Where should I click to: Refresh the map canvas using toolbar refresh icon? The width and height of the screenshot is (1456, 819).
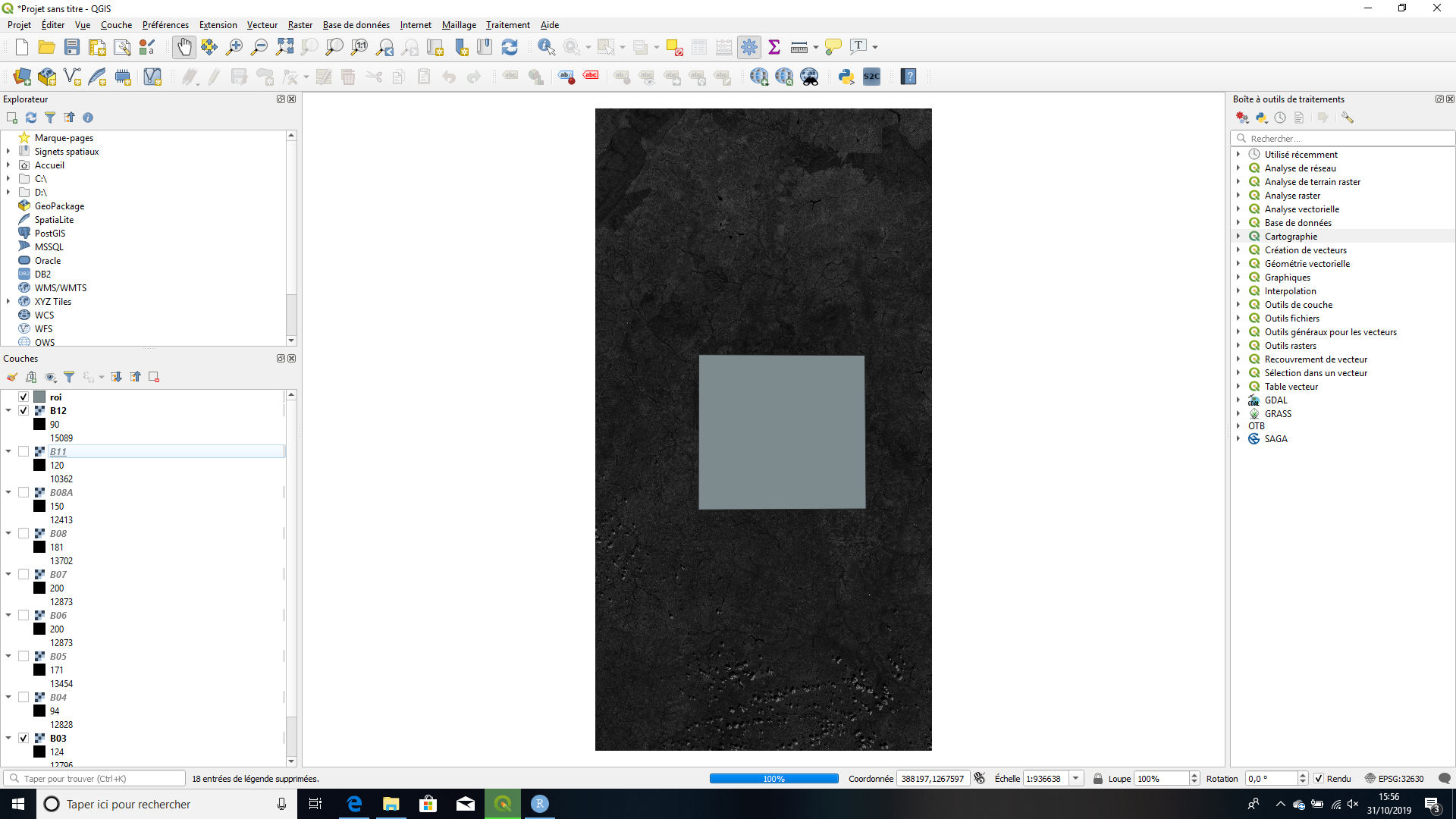click(510, 47)
